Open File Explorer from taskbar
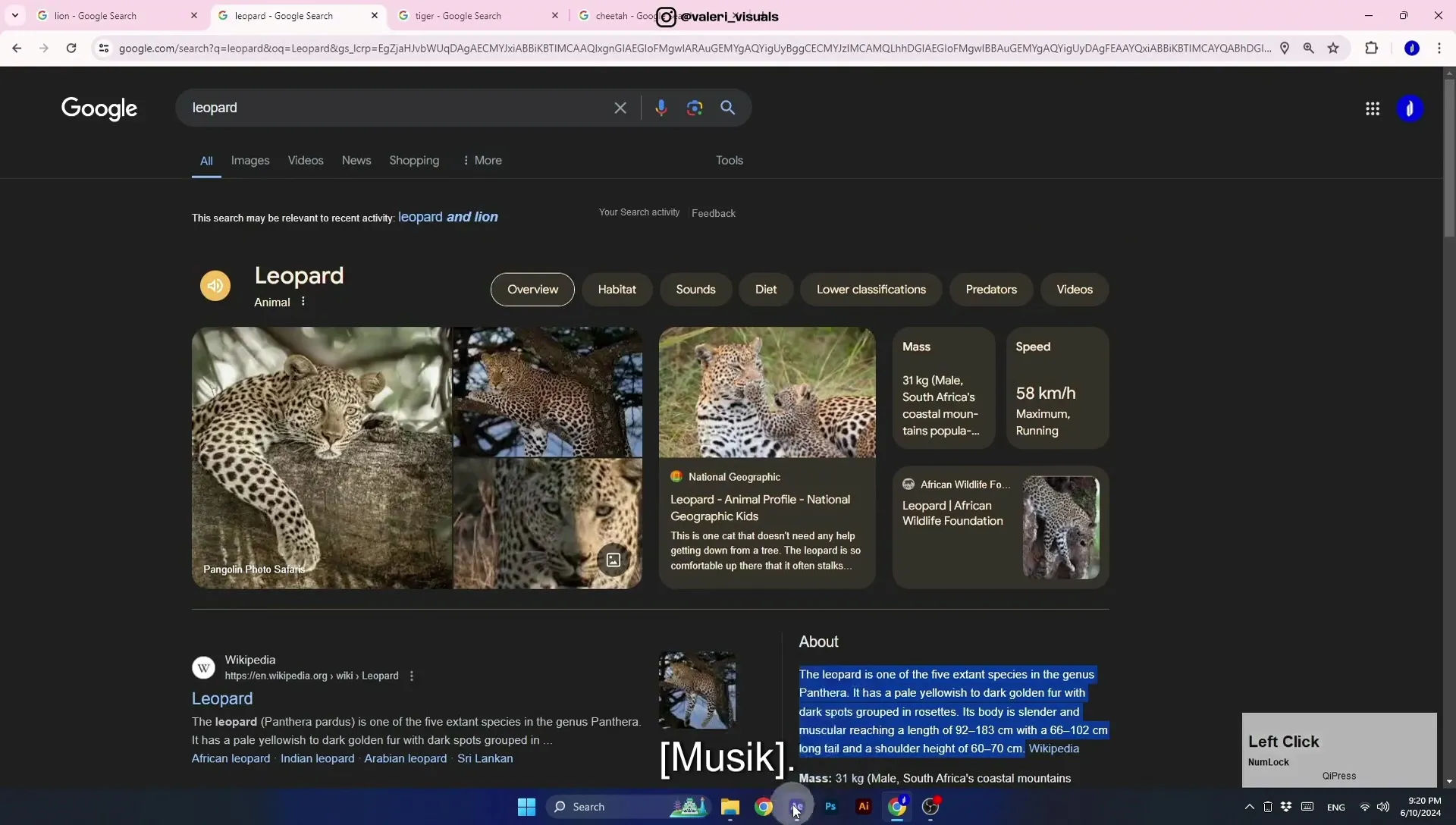This screenshot has height=825, width=1456. click(x=730, y=807)
